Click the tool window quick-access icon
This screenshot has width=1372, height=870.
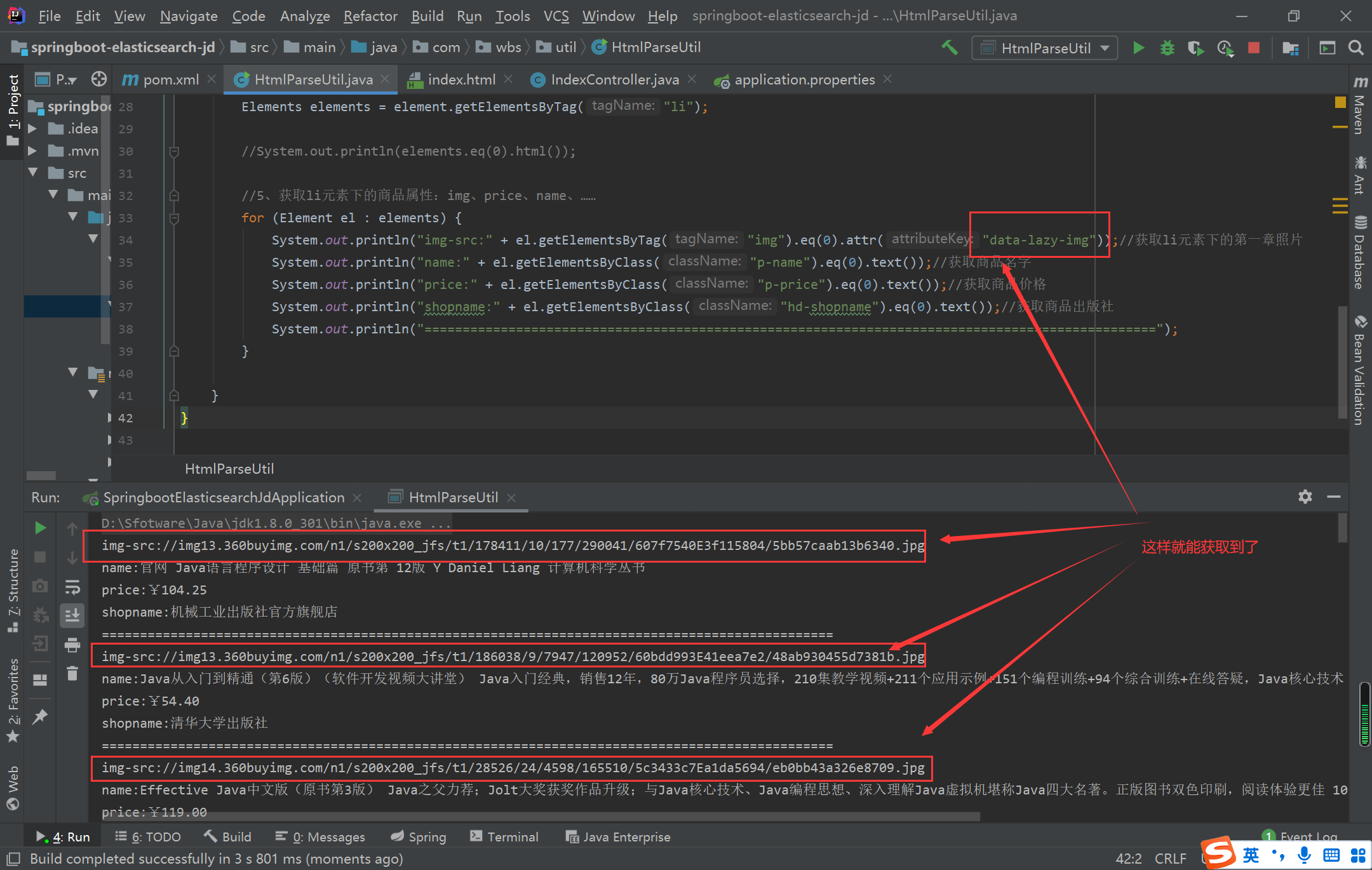tap(13, 859)
